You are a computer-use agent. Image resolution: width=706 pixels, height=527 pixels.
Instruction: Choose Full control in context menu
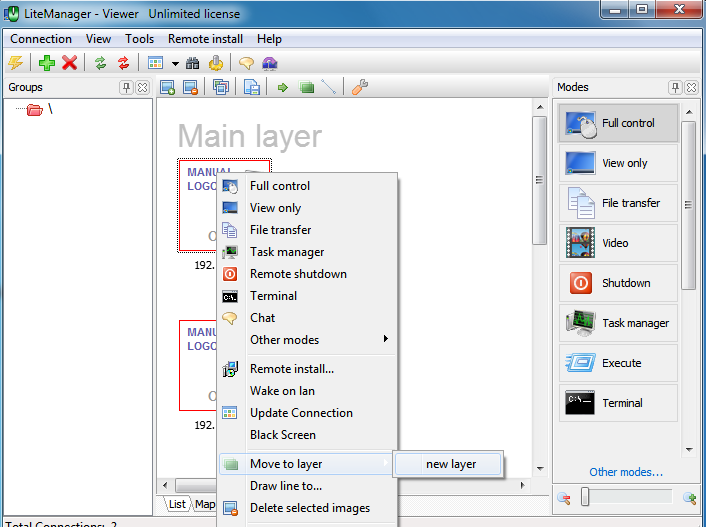(x=307, y=186)
